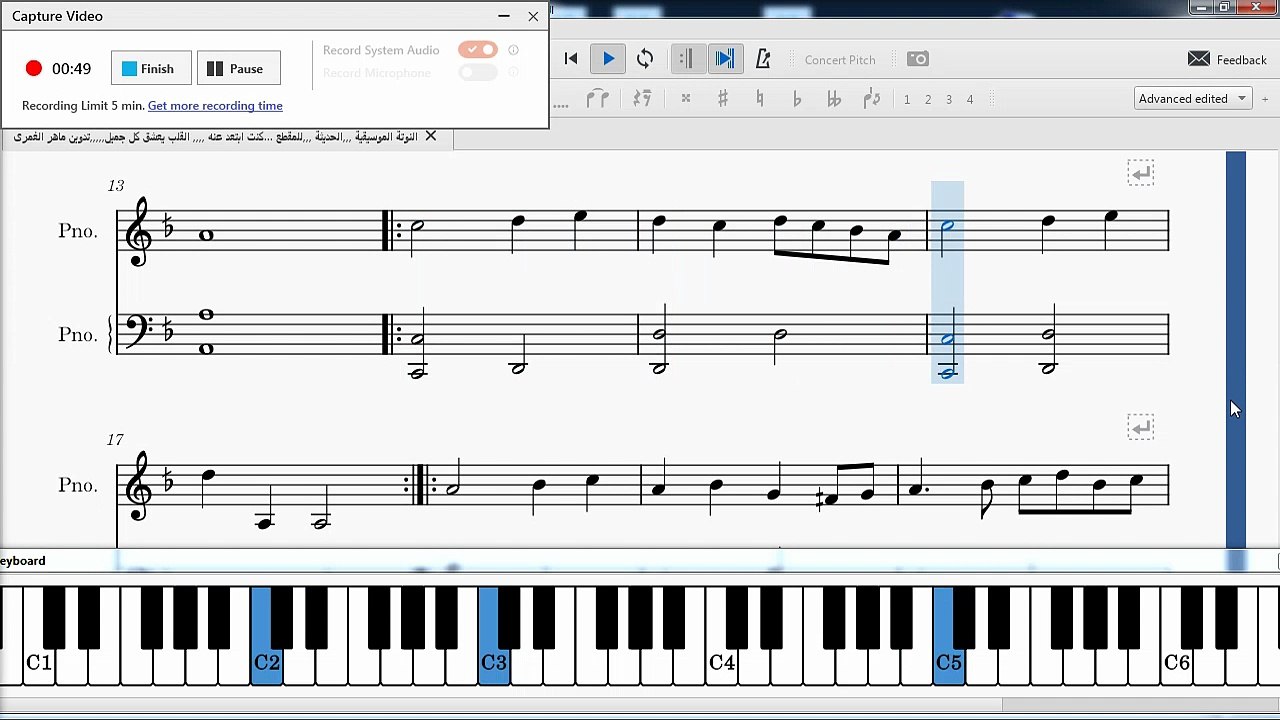The height and width of the screenshot is (720, 1280).
Task: Click the measure number 13
Action: tap(116, 185)
